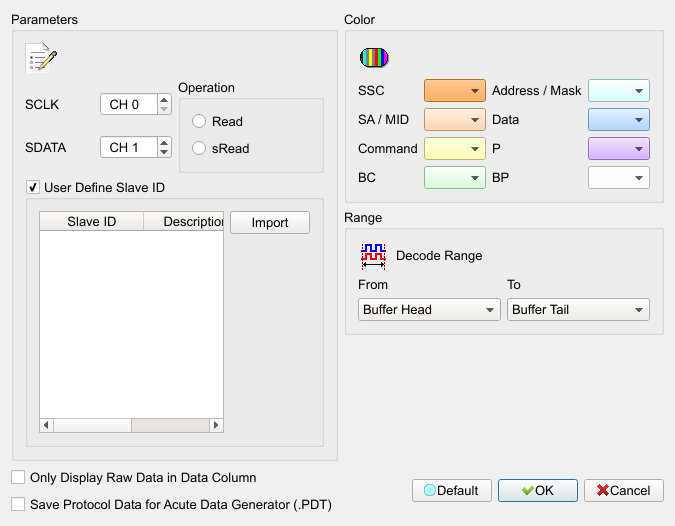Image resolution: width=675 pixels, height=526 pixels.
Task: Select the sRead operation radio button
Action: coord(199,149)
